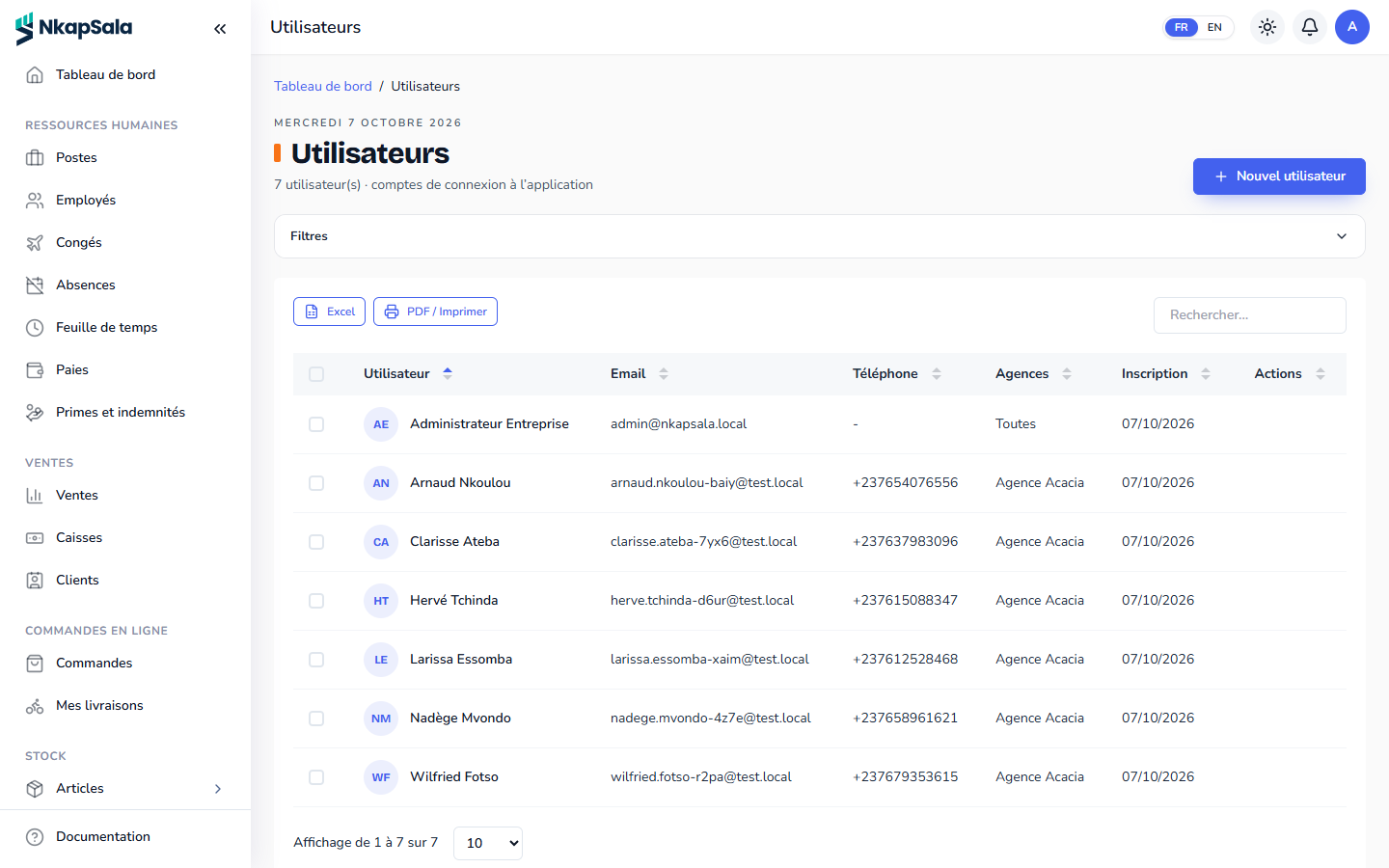Click the Absences calendar icon

coord(35,285)
